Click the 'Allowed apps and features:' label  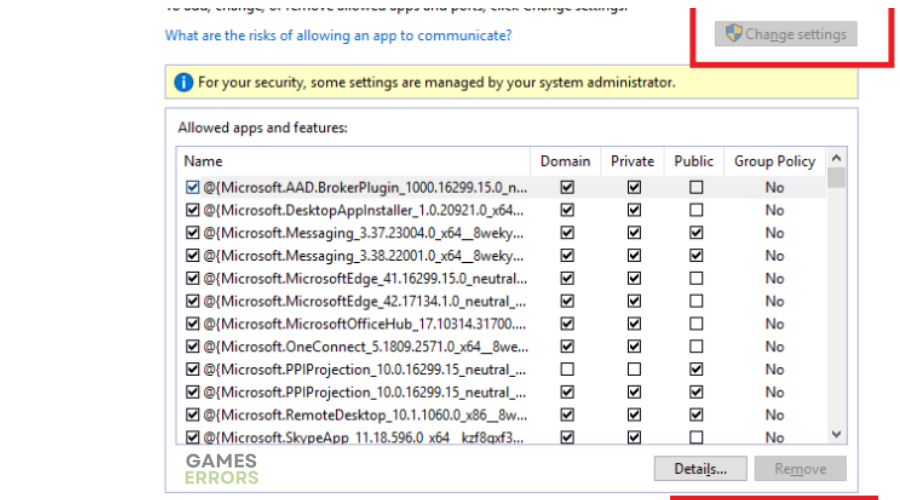point(262,127)
